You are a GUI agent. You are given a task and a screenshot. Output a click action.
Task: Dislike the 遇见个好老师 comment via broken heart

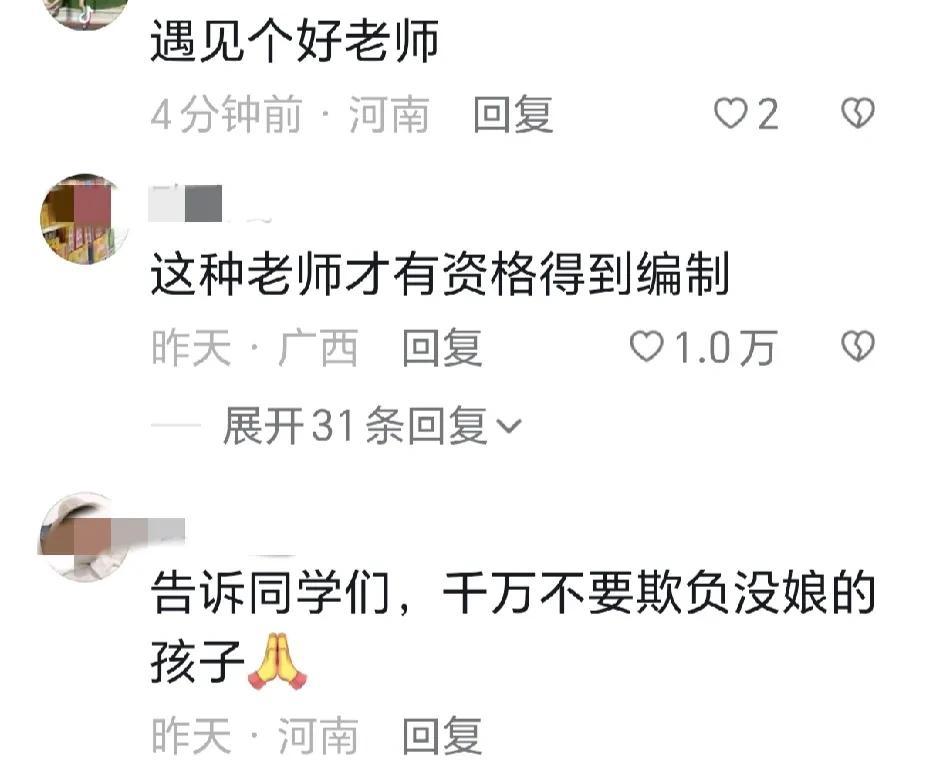[x=857, y=113]
